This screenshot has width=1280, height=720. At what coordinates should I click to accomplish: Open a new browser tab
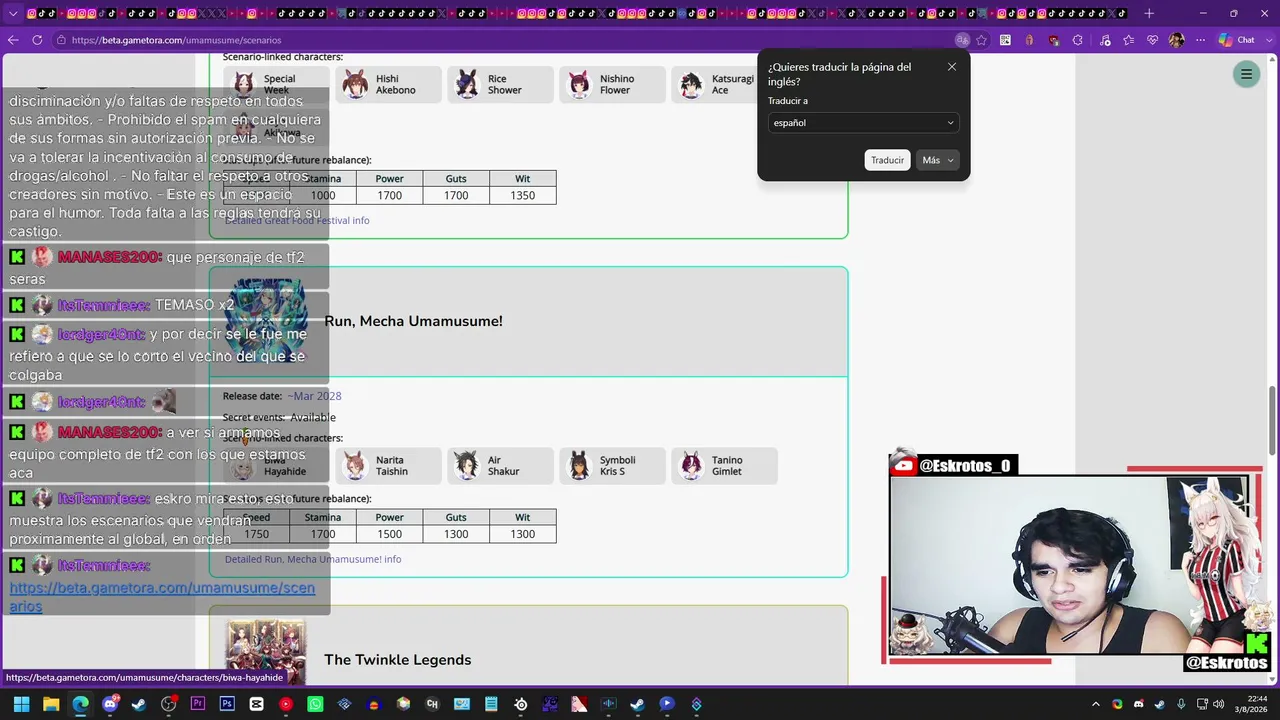tap(1149, 13)
